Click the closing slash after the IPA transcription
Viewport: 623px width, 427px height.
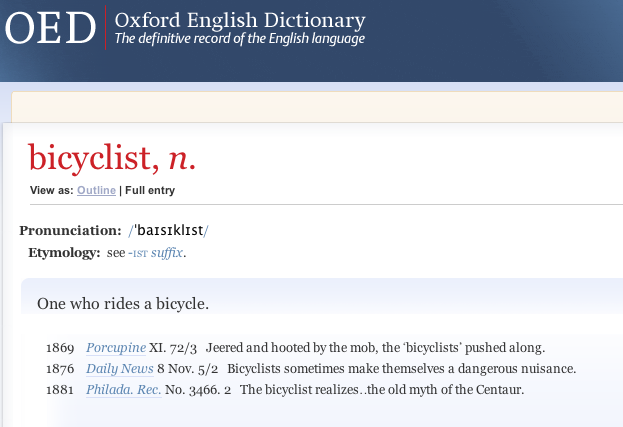click(x=206, y=230)
